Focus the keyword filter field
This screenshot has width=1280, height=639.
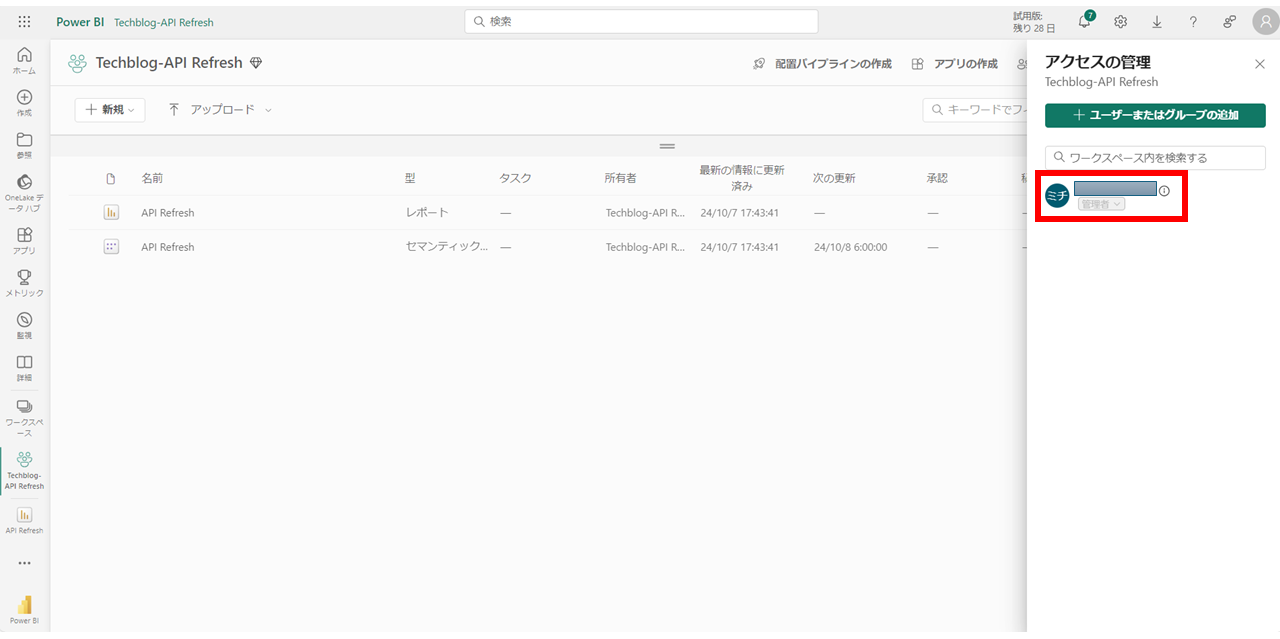click(975, 110)
